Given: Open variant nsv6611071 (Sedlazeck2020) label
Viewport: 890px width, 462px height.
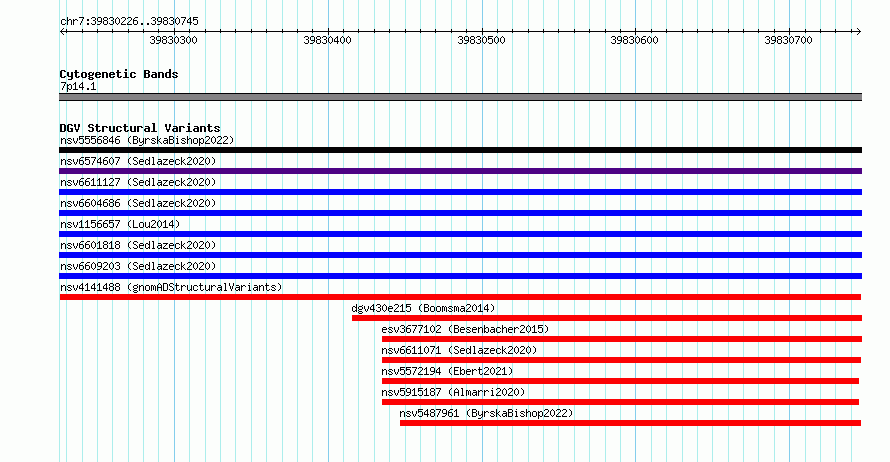Looking at the screenshot, I should click(x=459, y=350).
